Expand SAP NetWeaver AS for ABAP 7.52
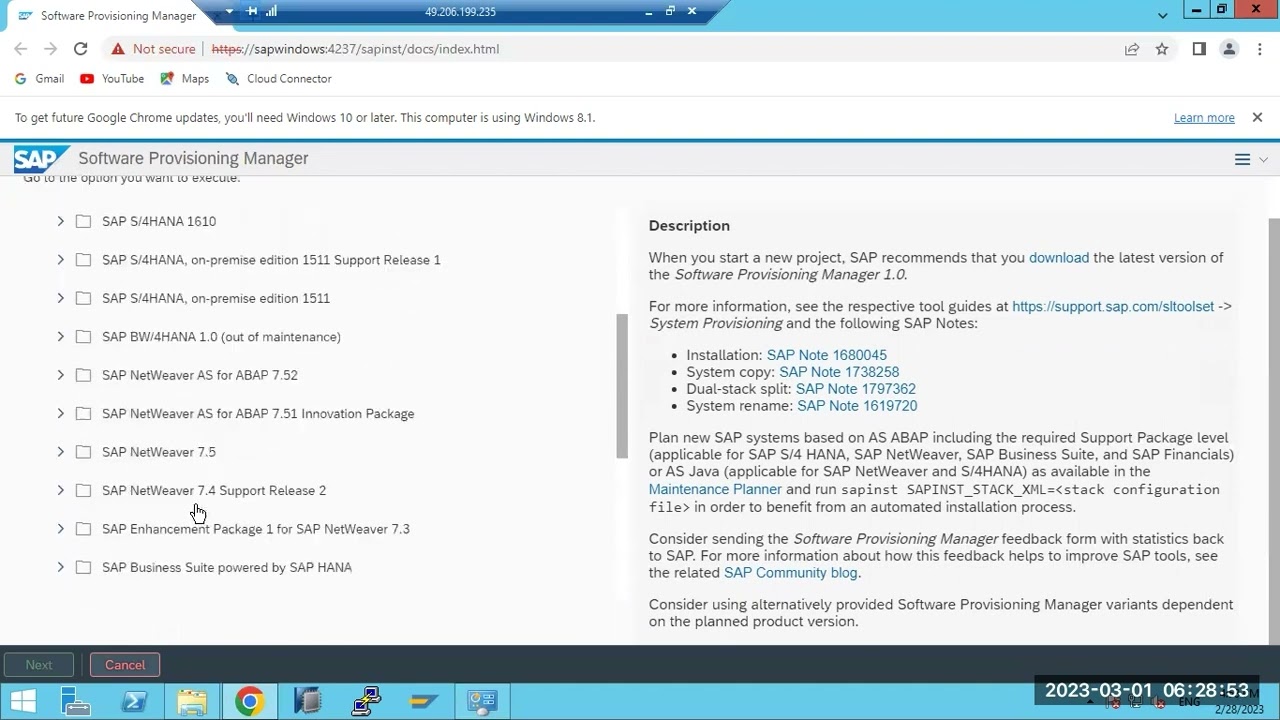1280x720 pixels. pos(60,375)
